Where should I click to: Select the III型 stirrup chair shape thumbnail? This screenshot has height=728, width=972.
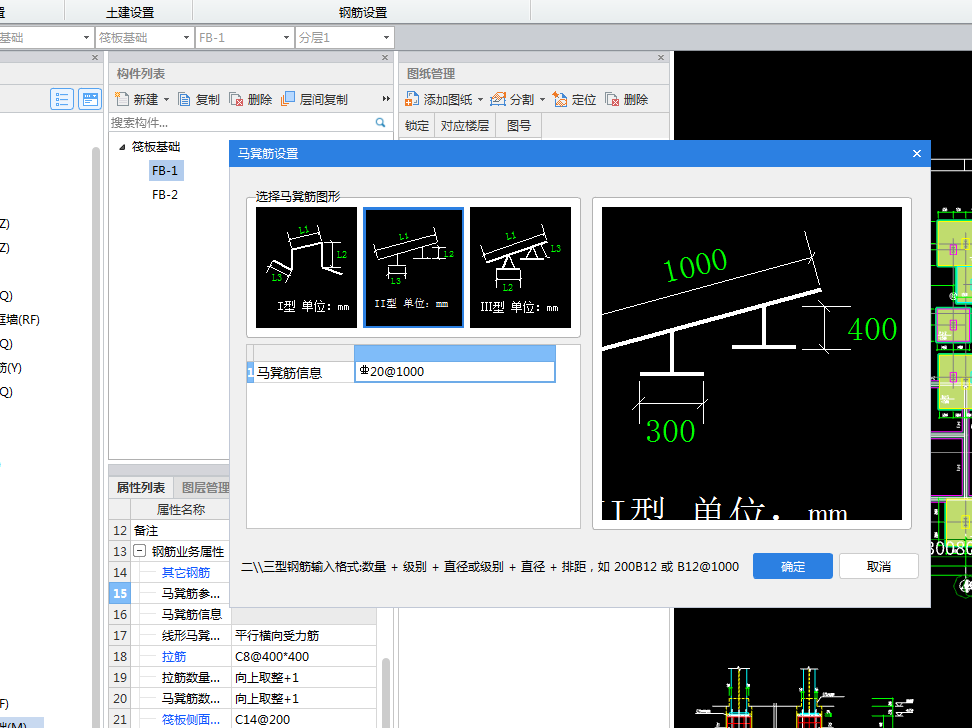click(520, 267)
